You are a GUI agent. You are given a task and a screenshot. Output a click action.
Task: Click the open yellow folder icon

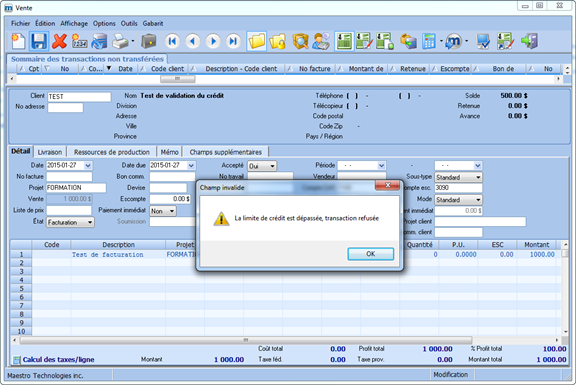[256, 41]
